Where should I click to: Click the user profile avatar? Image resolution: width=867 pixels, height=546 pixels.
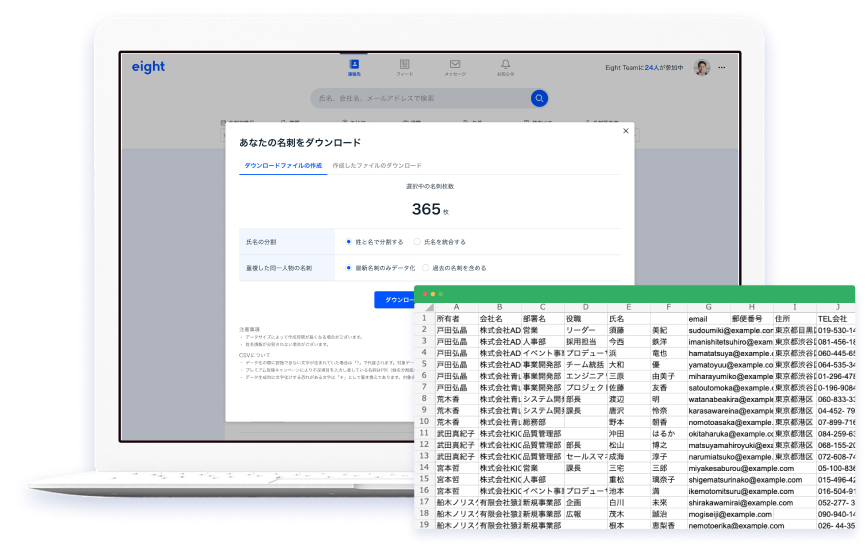(702, 67)
